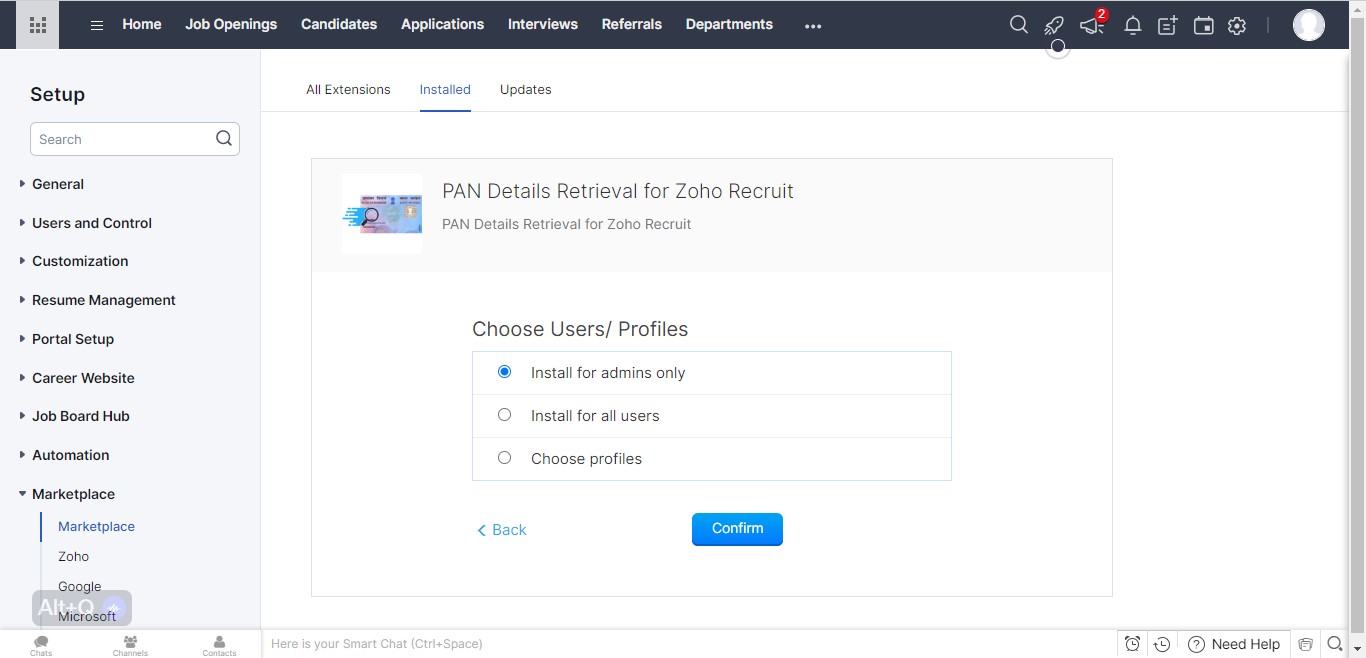Open Microsoft under Marketplace

[87, 616]
